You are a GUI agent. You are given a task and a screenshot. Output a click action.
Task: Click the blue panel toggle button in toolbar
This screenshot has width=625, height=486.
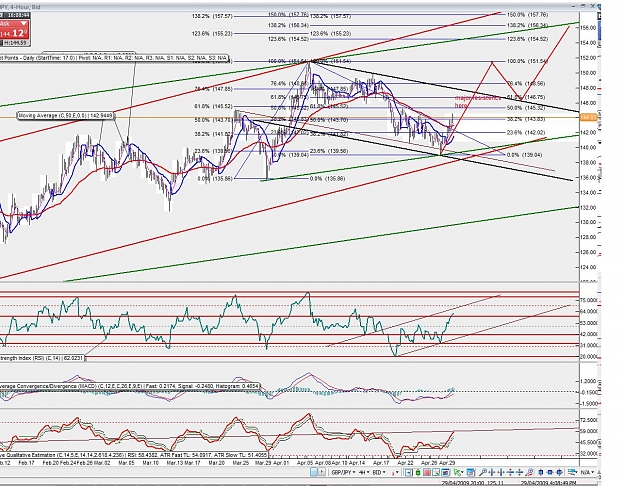[314, 472]
